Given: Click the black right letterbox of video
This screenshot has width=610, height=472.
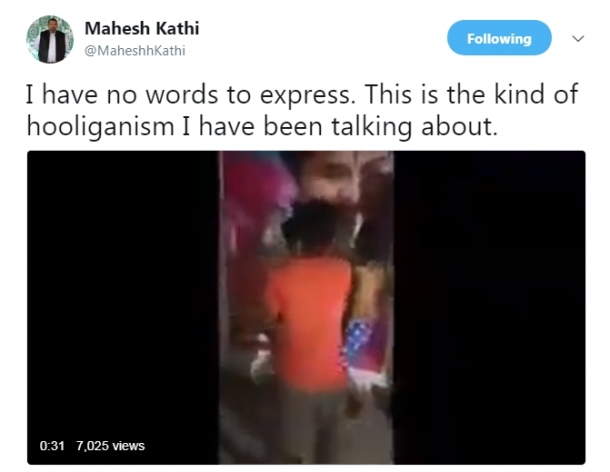Looking at the screenshot, I should 489,307.
